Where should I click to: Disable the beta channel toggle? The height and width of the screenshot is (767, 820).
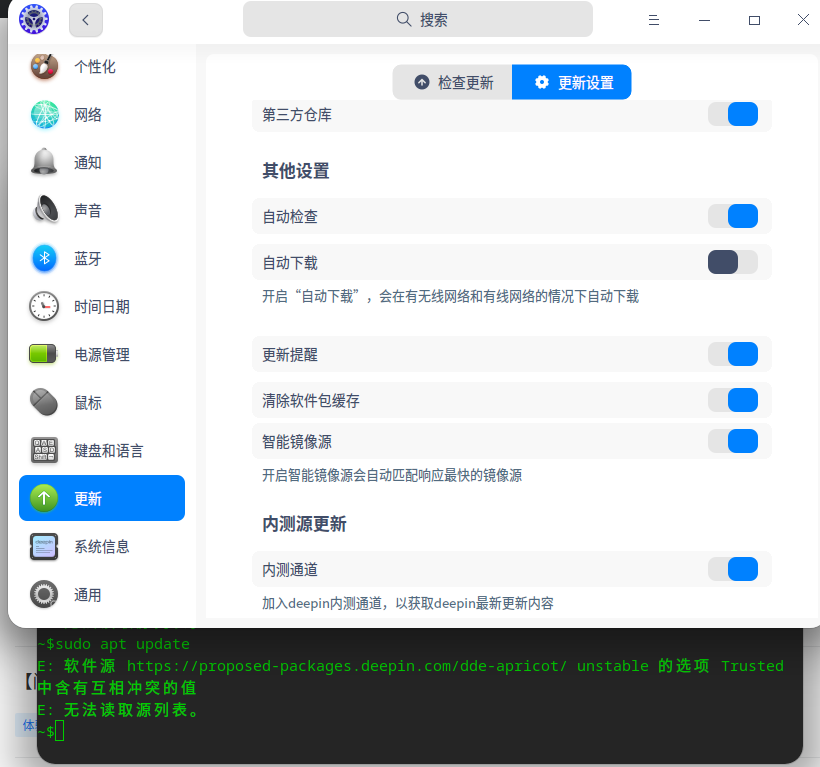(733, 568)
